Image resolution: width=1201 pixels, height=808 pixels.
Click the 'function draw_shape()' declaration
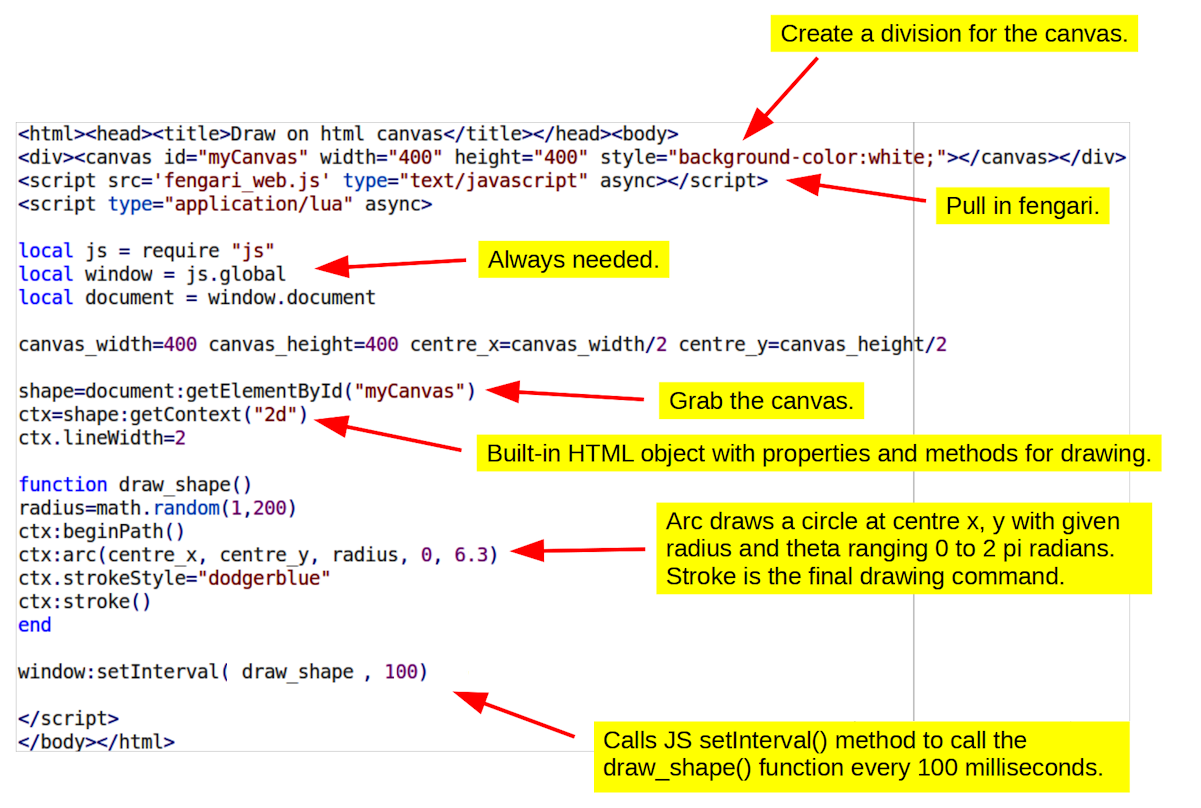(135, 485)
